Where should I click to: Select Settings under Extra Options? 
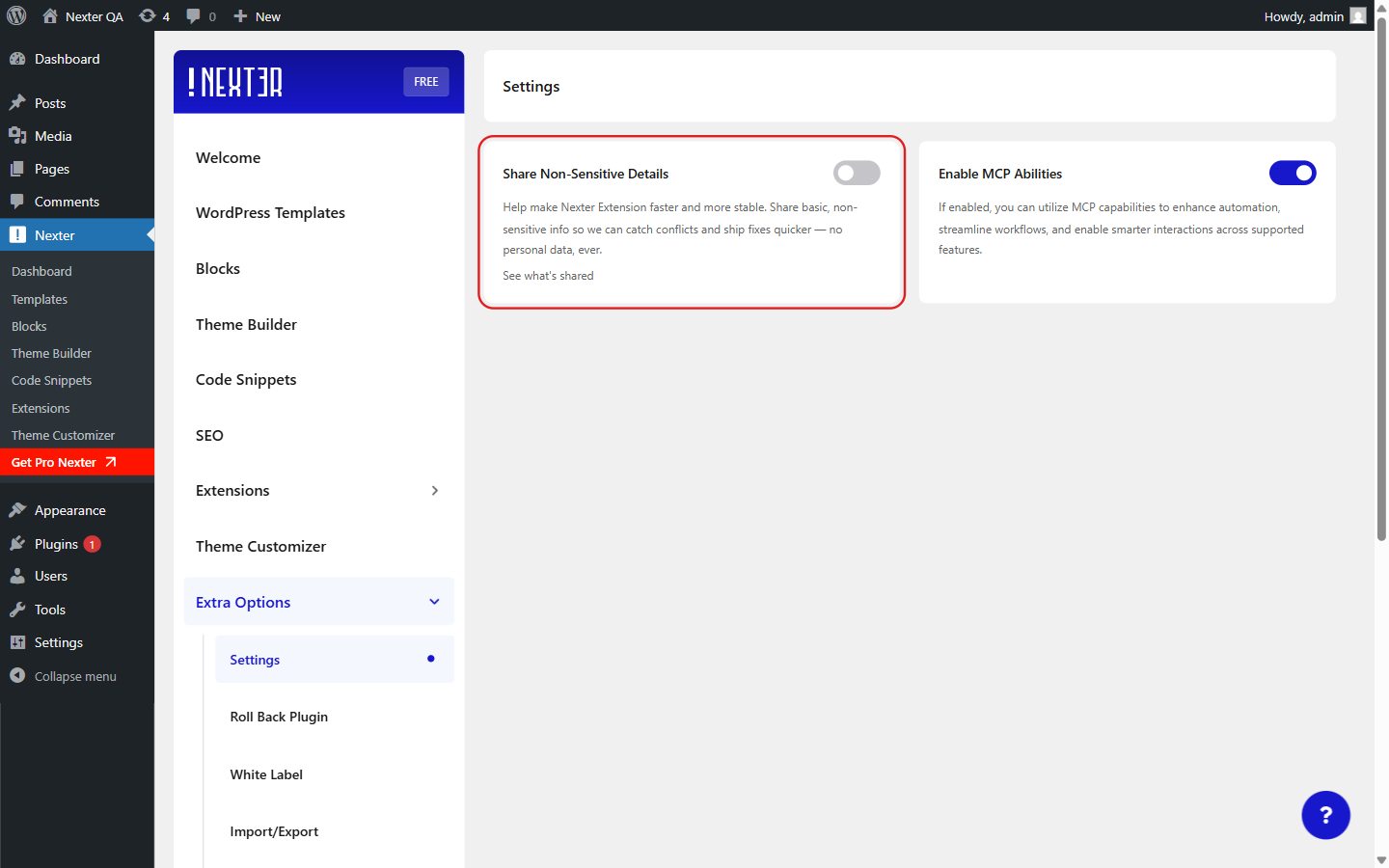click(x=334, y=660)
